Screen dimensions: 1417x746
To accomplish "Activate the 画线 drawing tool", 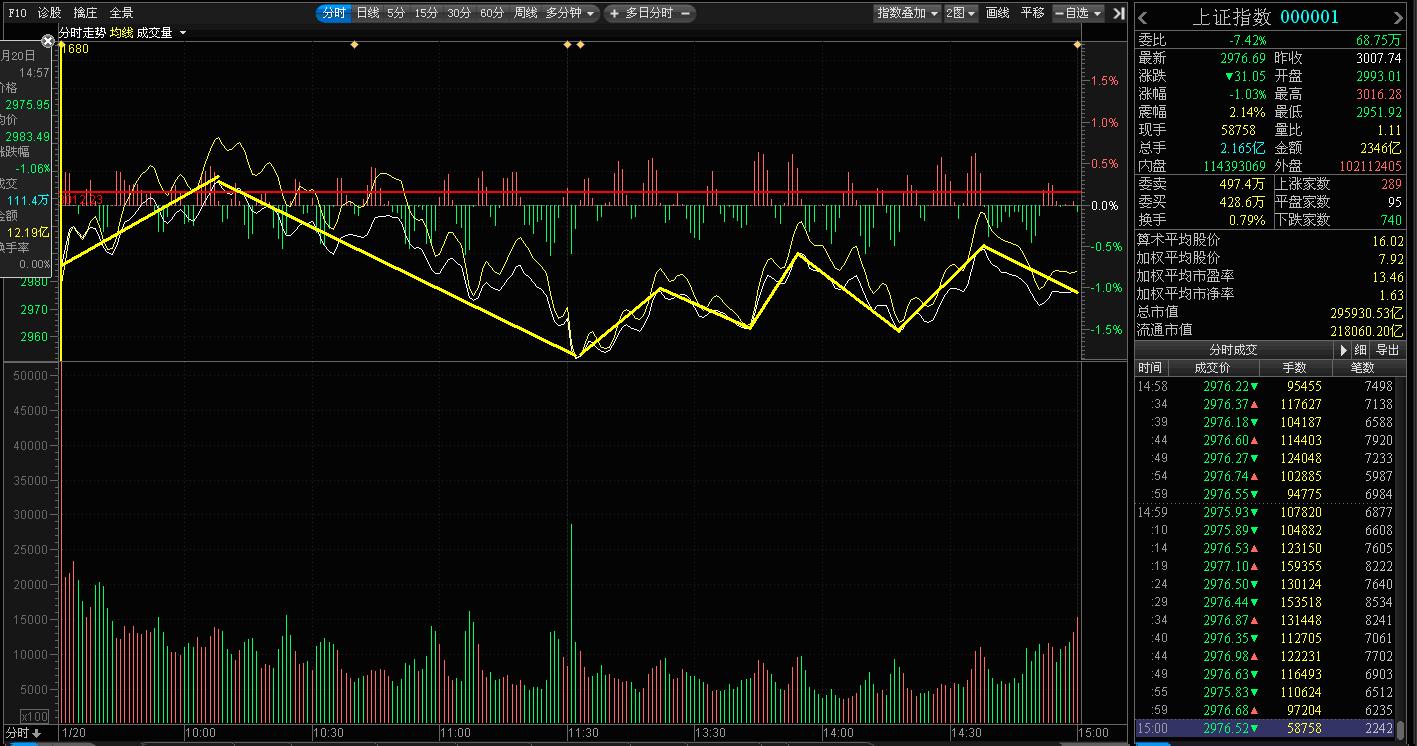I will pos(997,13).
